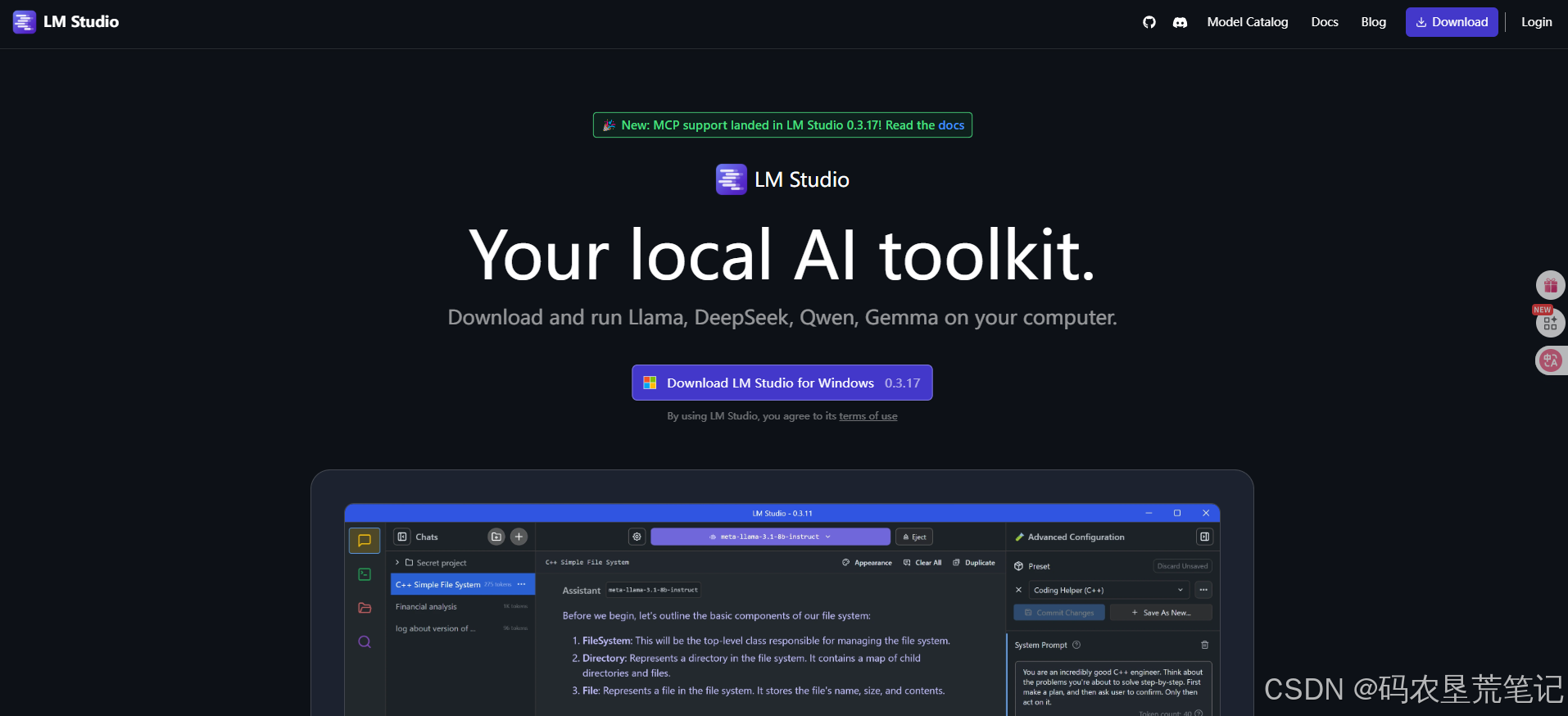Toggle the right panel icon next to Advanced Configuration
1568x716 pixels.
point(1204,537)
